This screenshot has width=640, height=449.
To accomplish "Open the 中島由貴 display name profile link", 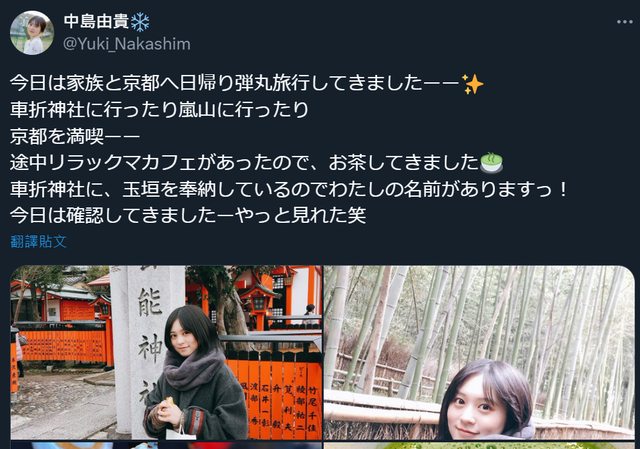I will point(97,22).
